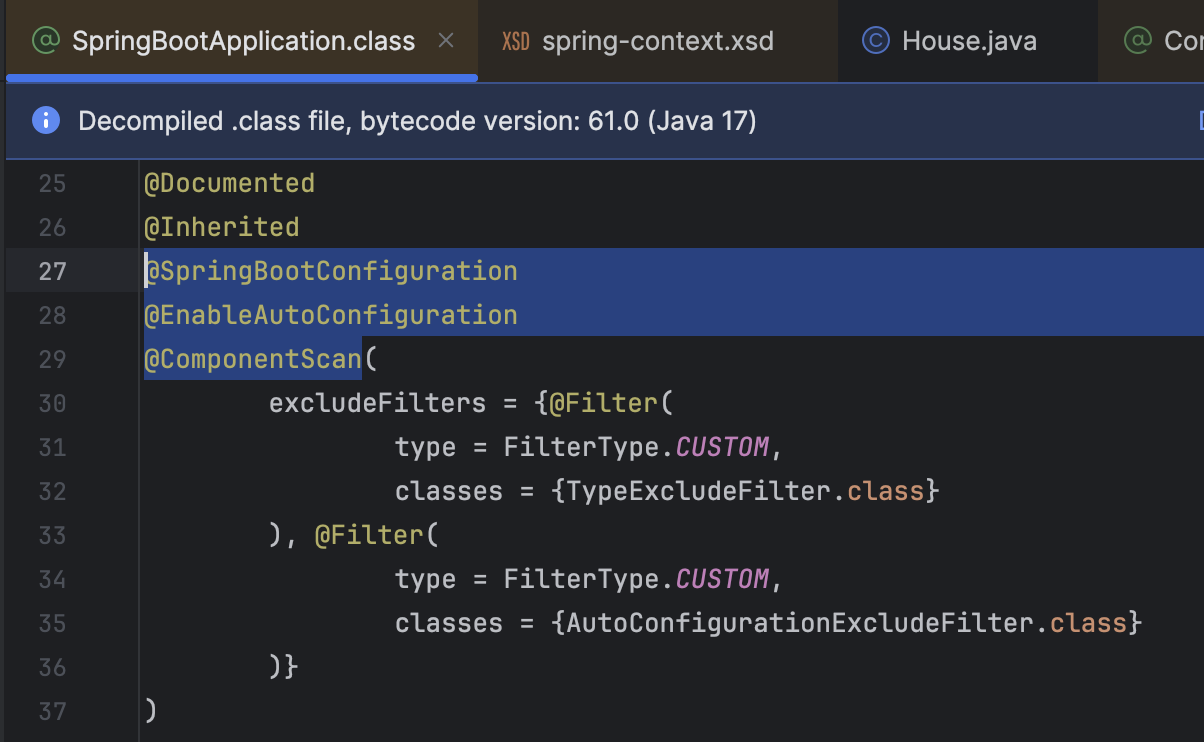Click the @Filter annotation on line 33
The width and height of the screenshot is (1204, 742).
(370, 536)
